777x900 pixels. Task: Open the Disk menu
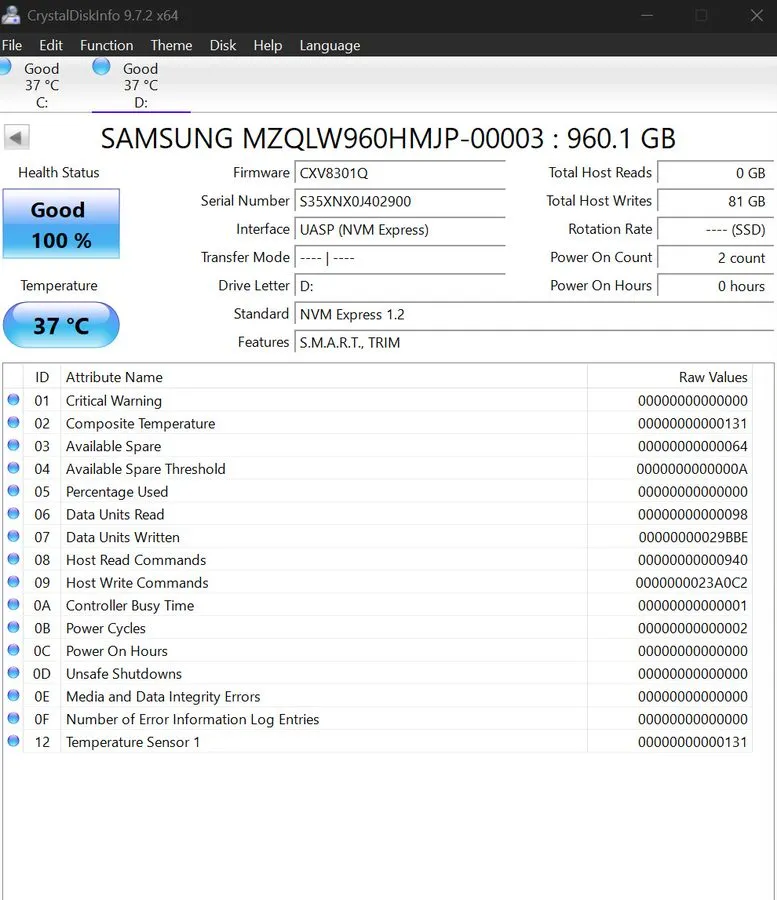(x=223, y=45)
